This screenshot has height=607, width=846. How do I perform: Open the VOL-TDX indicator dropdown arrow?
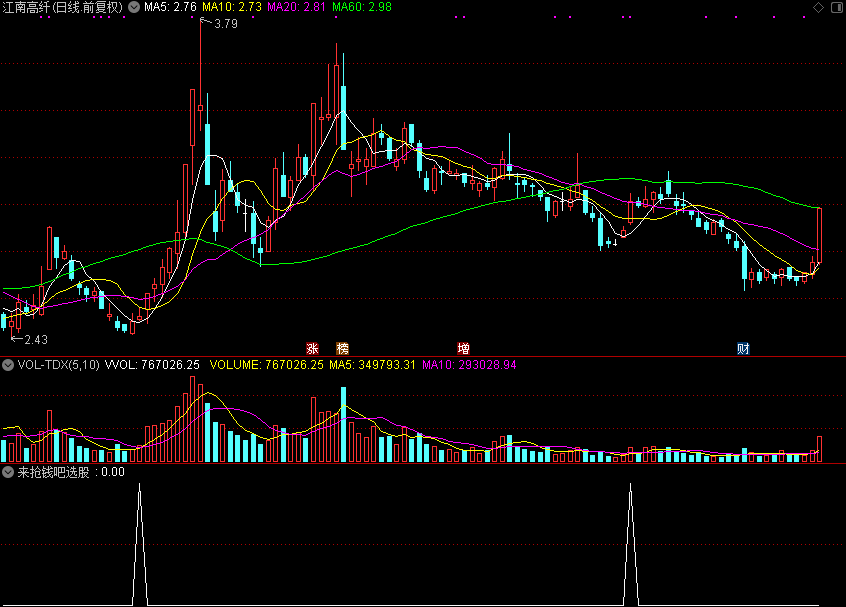[x=8, y=365]
